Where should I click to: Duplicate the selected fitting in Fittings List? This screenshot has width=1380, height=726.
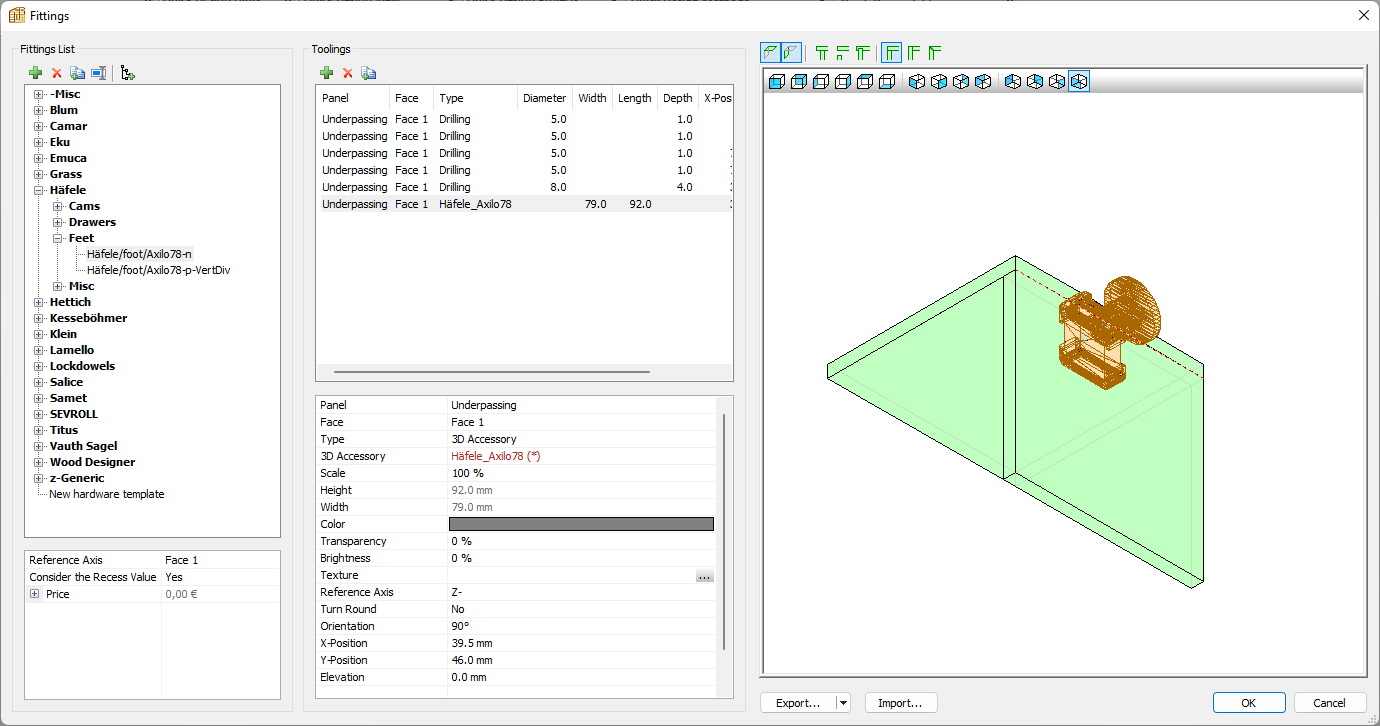(78, 73)
